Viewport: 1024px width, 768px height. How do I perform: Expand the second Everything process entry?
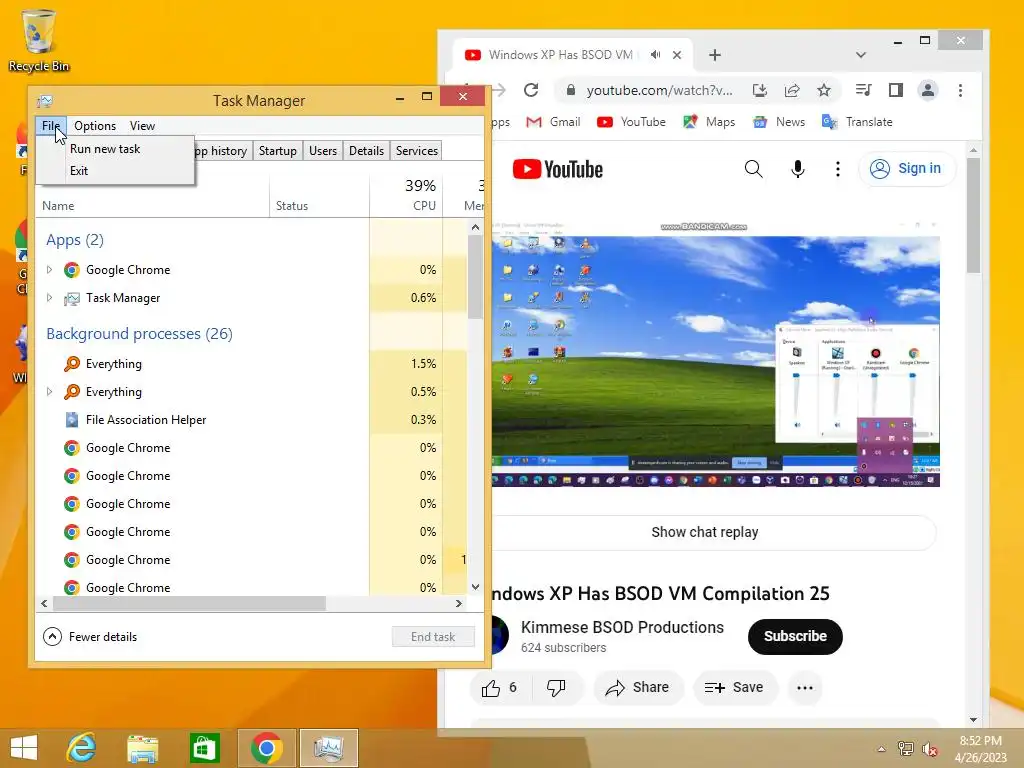[49, 392]
